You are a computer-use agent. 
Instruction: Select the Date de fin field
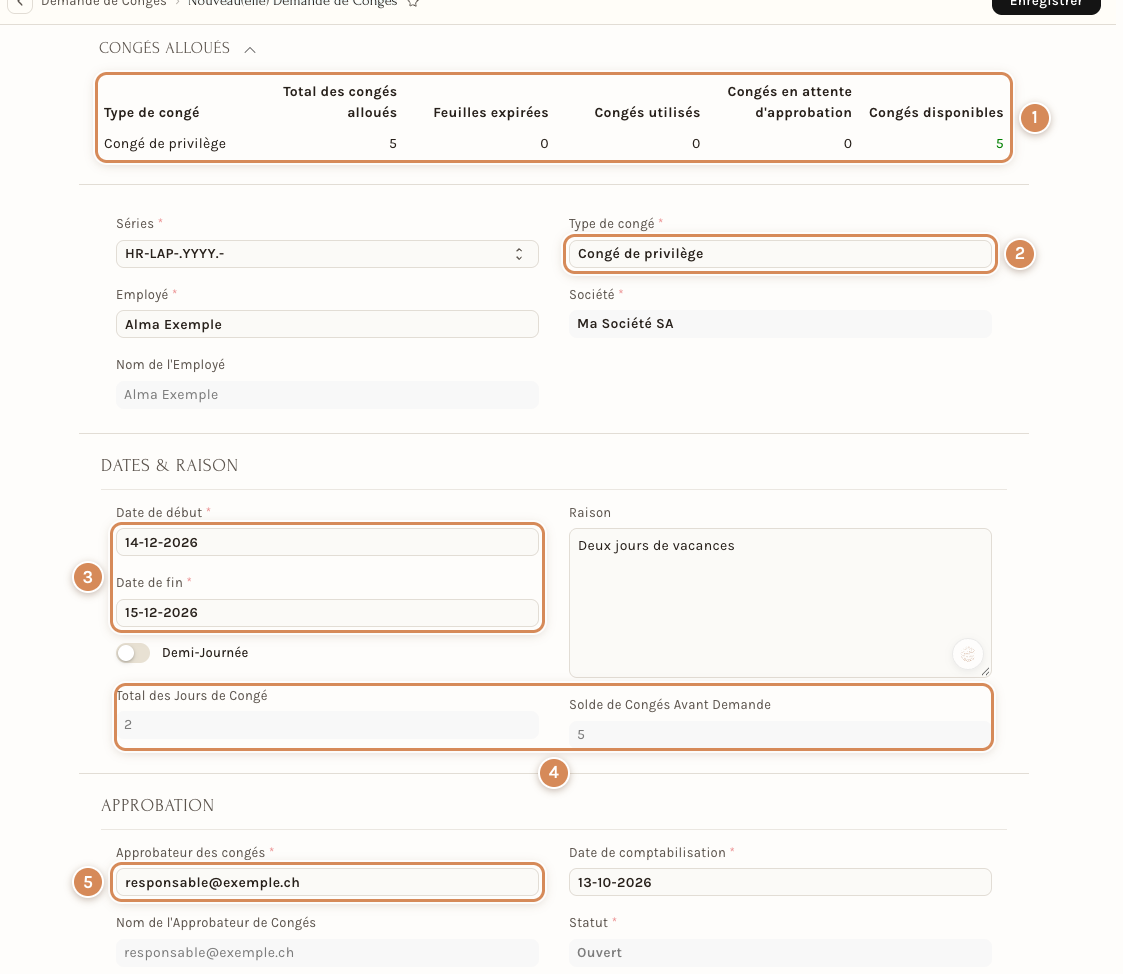click(x=327, y=612)
